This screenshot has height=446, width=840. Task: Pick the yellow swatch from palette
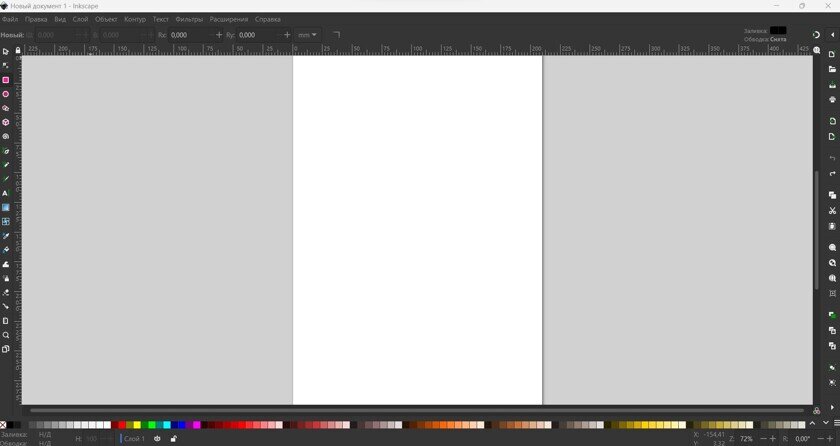(x=137, y=425)
